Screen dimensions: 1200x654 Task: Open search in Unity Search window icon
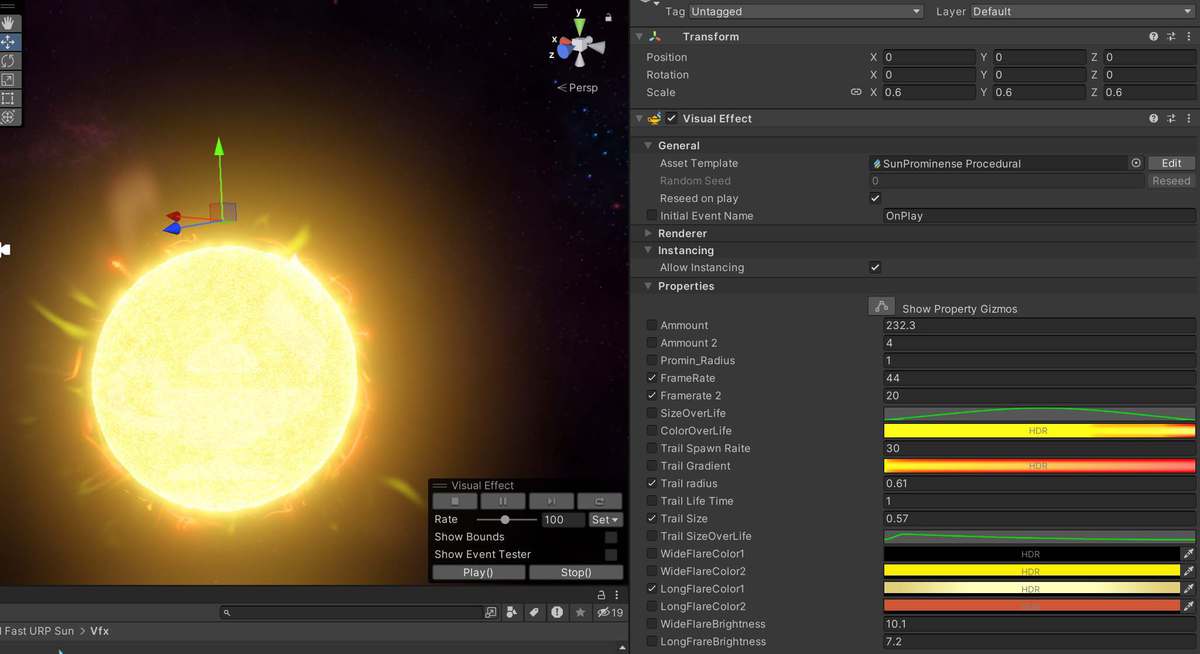click(491, 612)
